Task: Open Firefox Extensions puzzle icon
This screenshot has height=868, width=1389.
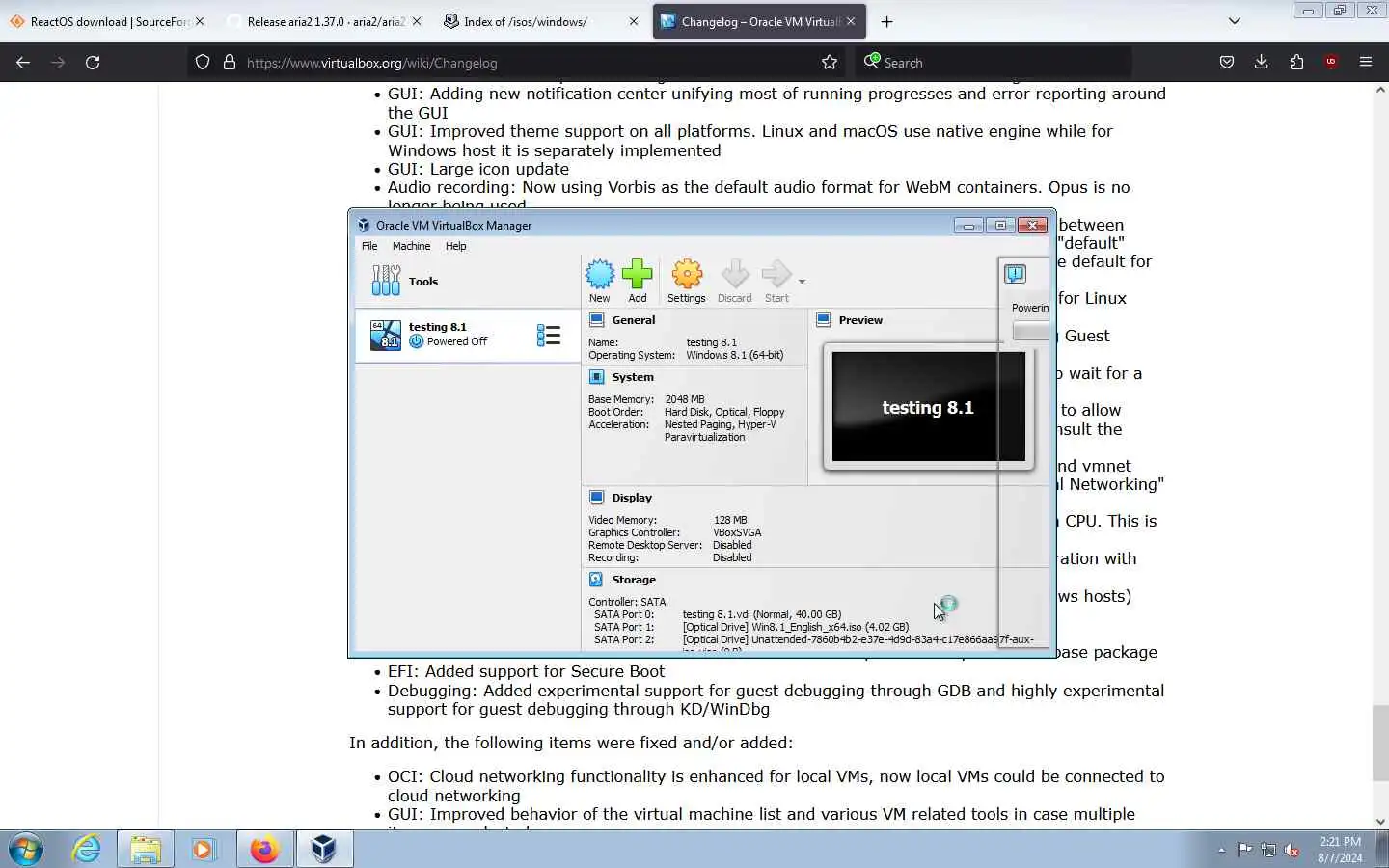Action: pyautogui.click(x=1296, y=62)
